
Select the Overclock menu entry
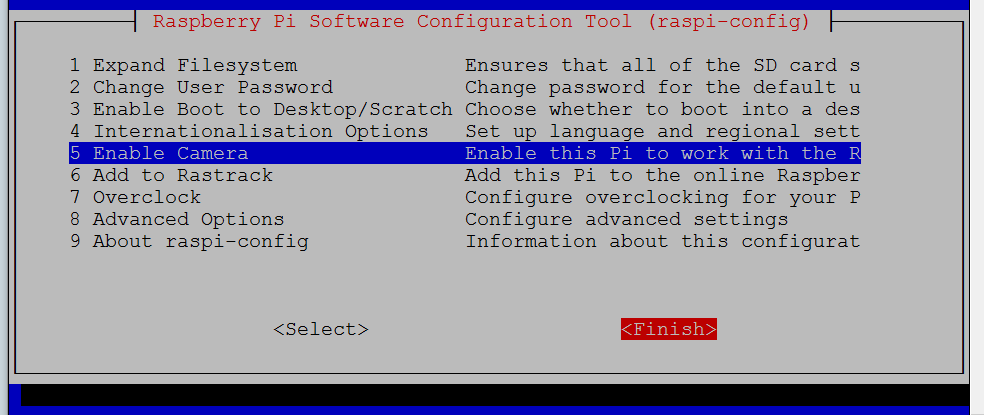point(135,197)
